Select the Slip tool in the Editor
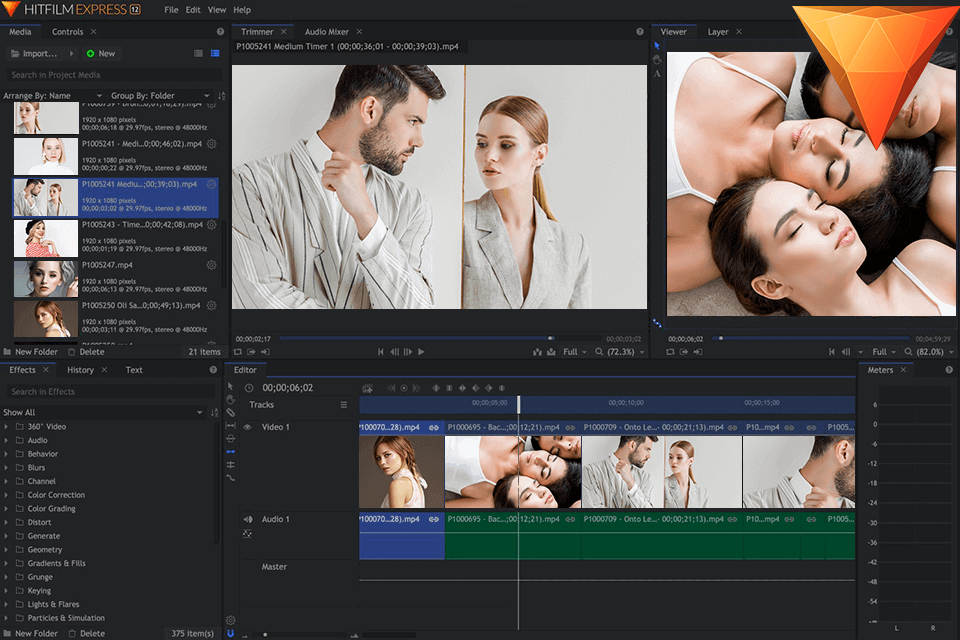 click(x=230, y=426)
